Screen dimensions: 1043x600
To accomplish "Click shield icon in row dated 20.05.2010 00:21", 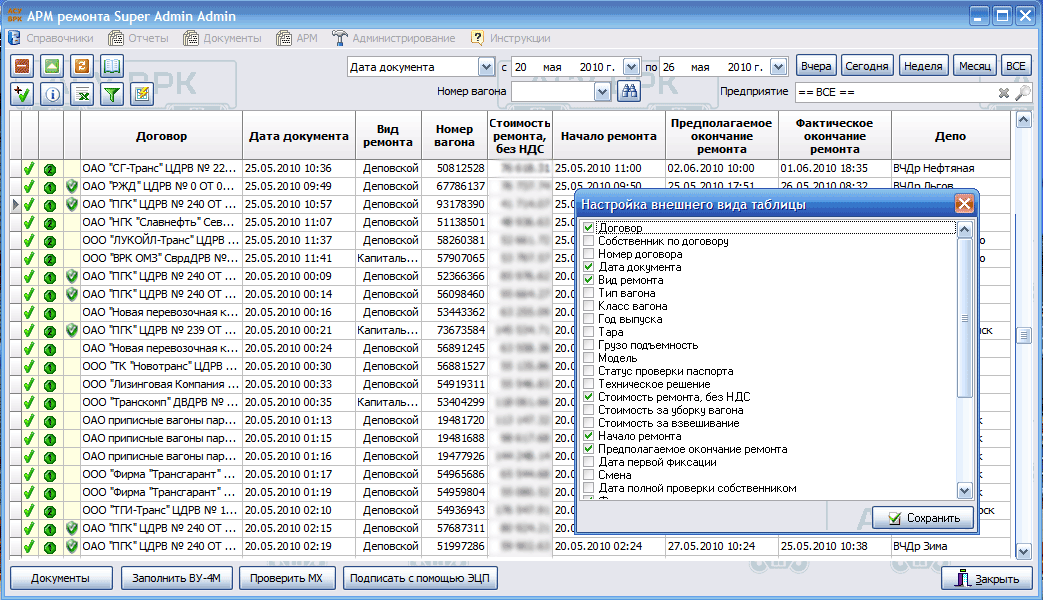I will click(x=72, y=330).
